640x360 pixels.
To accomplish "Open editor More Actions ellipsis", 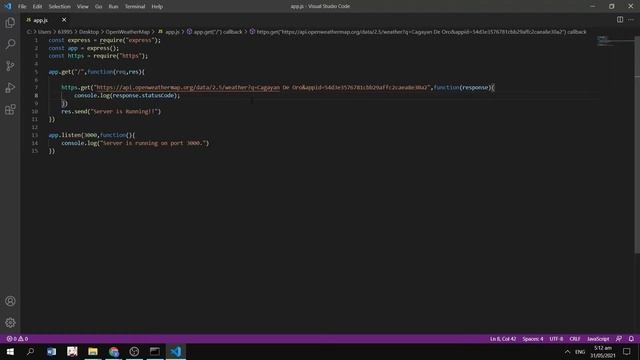I will point(631,20).
